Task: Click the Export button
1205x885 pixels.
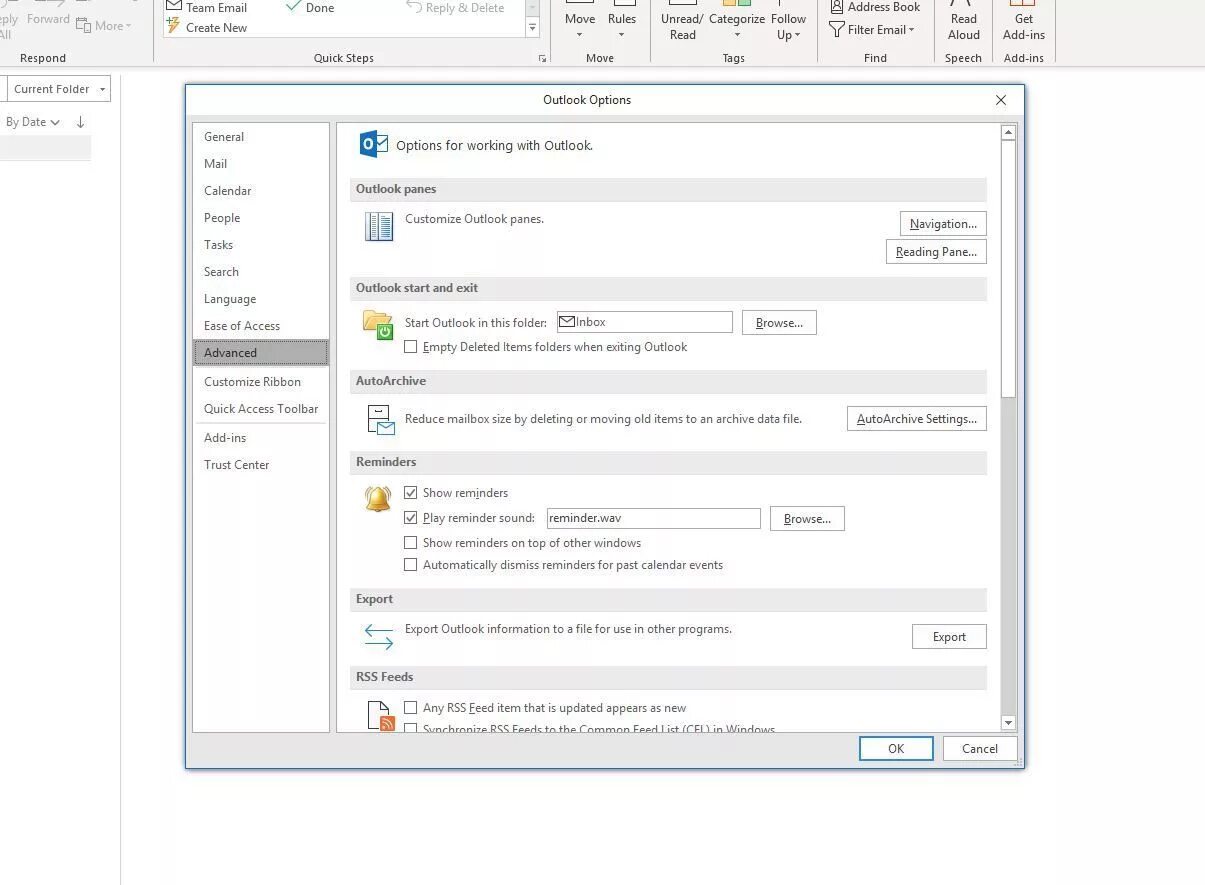Action: 949,637
